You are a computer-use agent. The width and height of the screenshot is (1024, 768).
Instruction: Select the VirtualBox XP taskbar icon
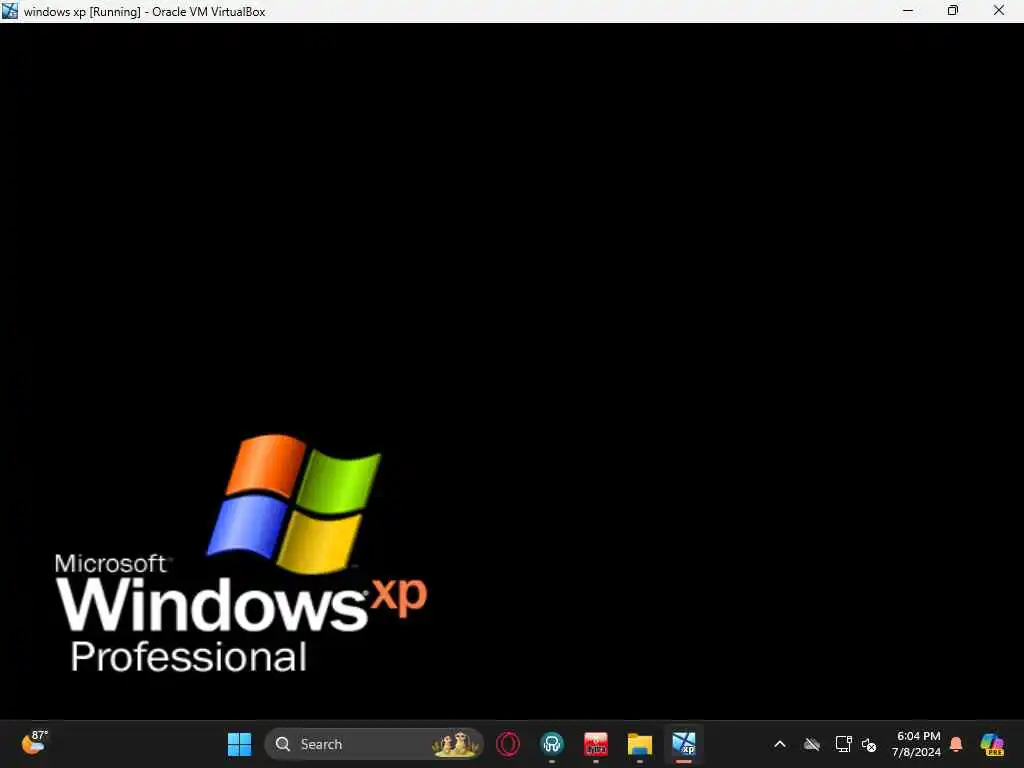684,744
